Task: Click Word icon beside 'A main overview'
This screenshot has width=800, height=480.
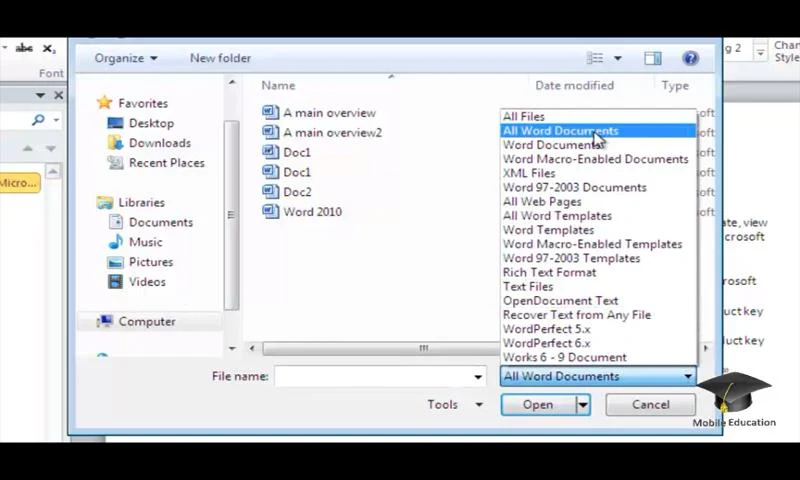Action: coord(270,112)
